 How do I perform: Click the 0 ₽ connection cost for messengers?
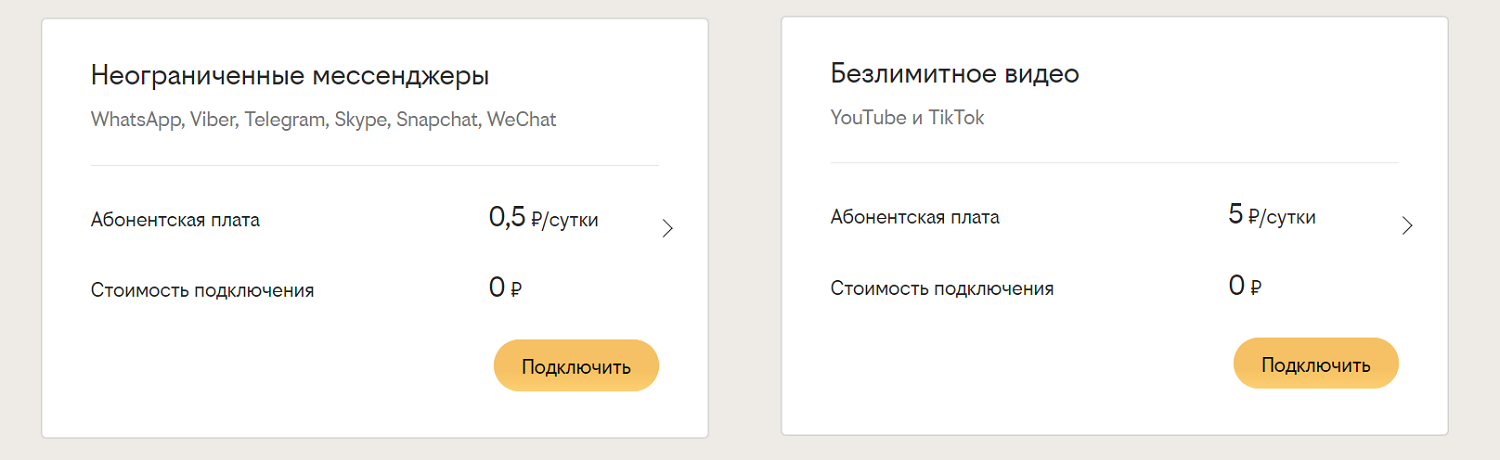pyautogui.click(x=505, y=290)
